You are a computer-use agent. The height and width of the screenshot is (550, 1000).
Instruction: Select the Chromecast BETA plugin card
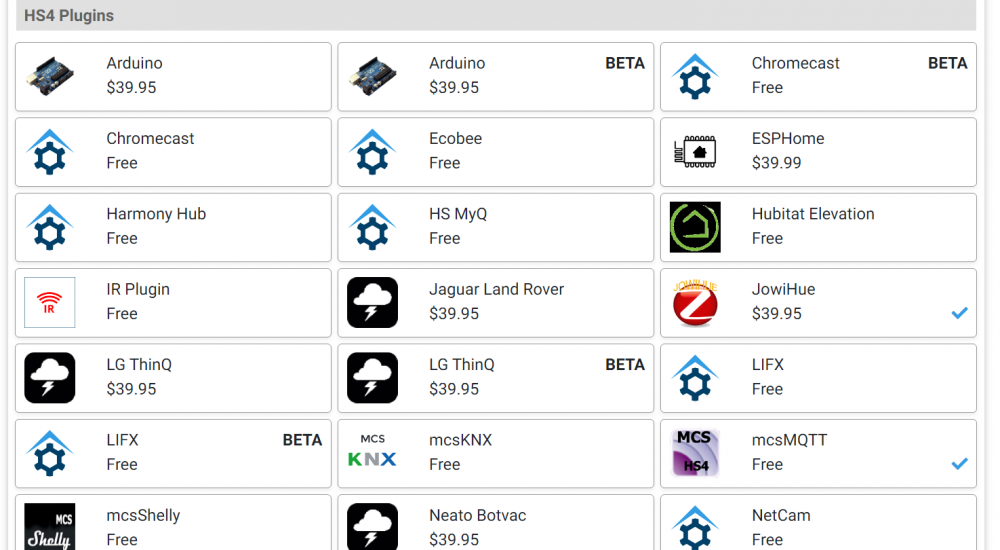(x=818, y=76)
